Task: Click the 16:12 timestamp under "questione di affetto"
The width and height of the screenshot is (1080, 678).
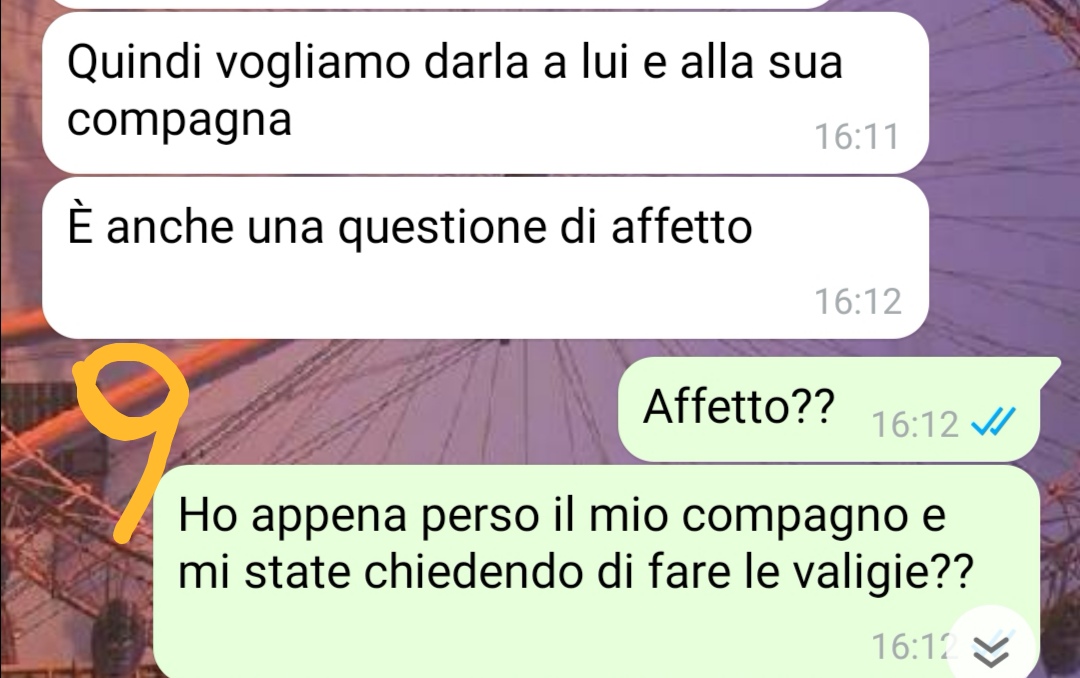Action: pos(858,302)
